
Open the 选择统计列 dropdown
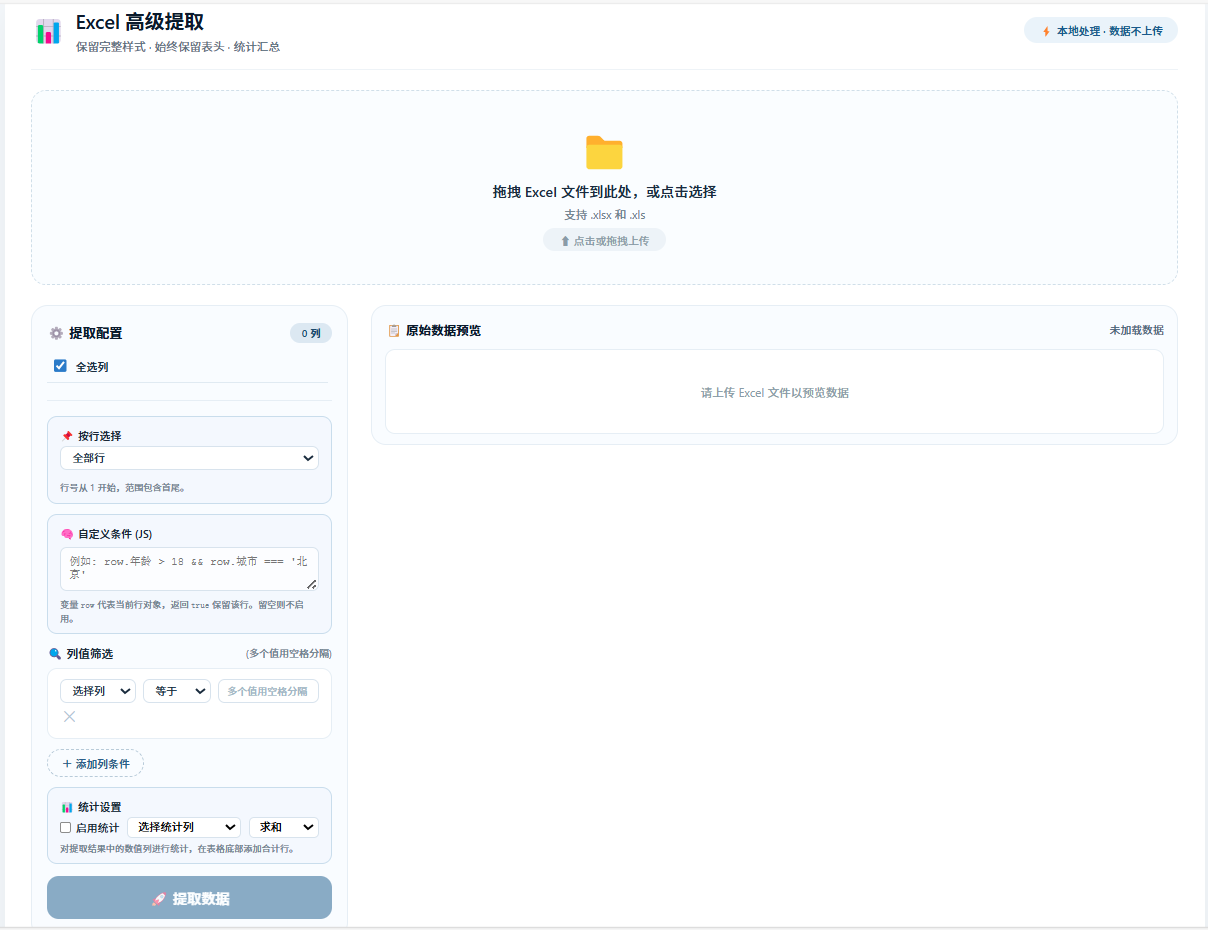coord(184,827)
